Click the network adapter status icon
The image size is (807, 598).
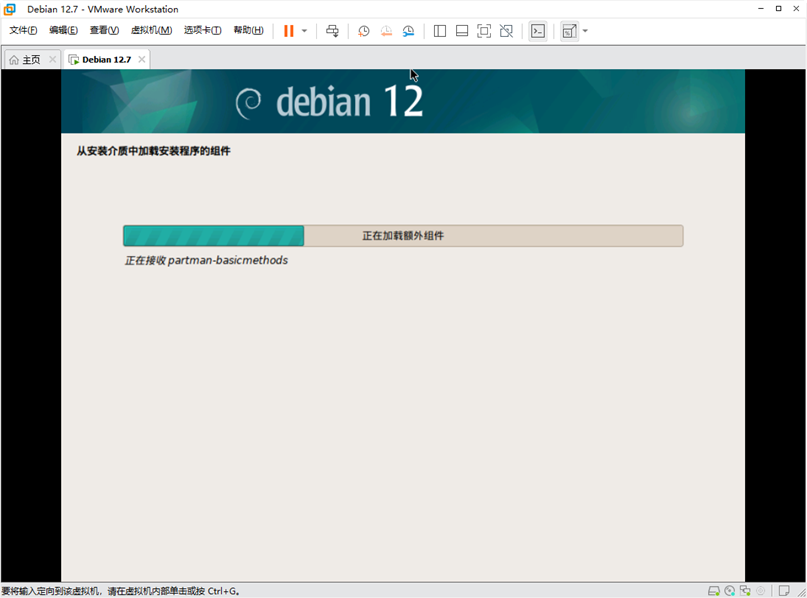[745, 591]
